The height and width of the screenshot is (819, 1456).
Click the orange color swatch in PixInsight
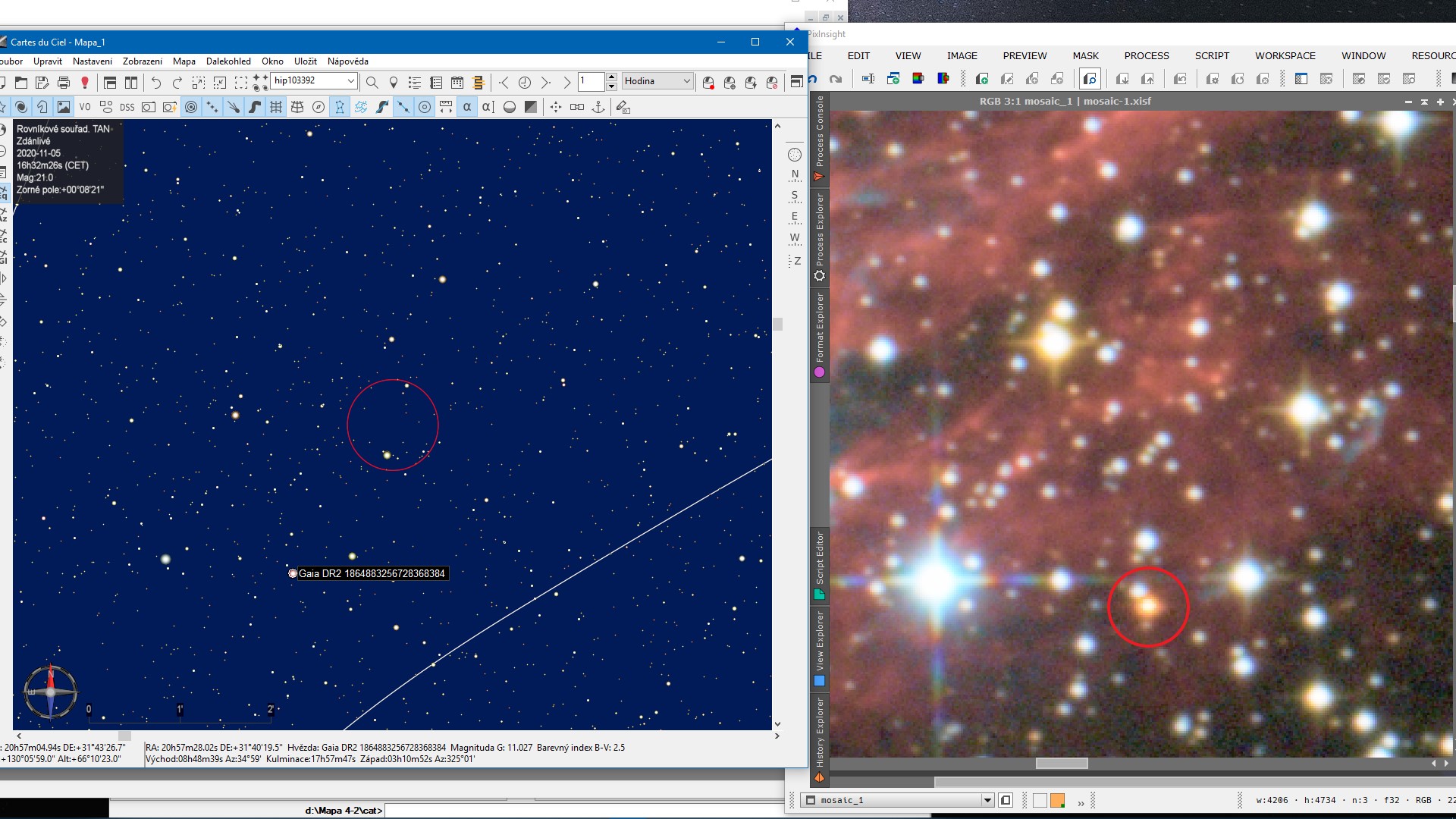[x=1057, y=800]
